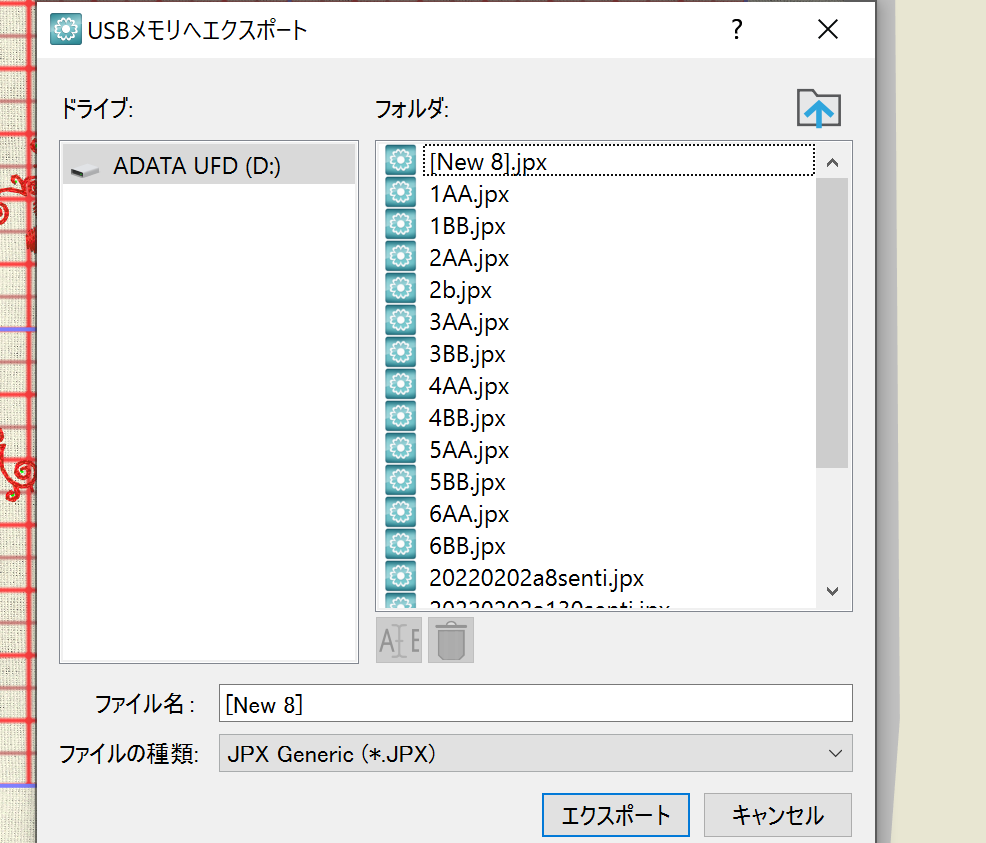Select 20220202a8senti.jpx in the list
The width and height of the screenshot is (986, 843).
coord(536,578)
